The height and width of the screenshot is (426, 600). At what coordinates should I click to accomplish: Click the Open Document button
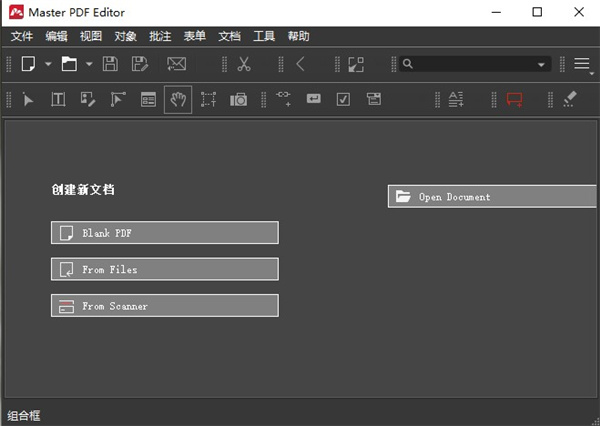[x=492, y=197]
